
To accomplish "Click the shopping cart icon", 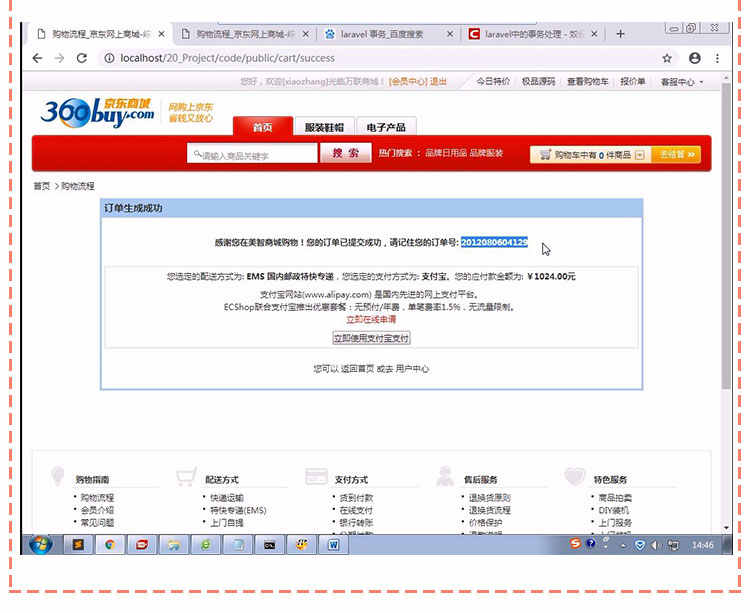I will pyautogui.click(x=545, y=154).
